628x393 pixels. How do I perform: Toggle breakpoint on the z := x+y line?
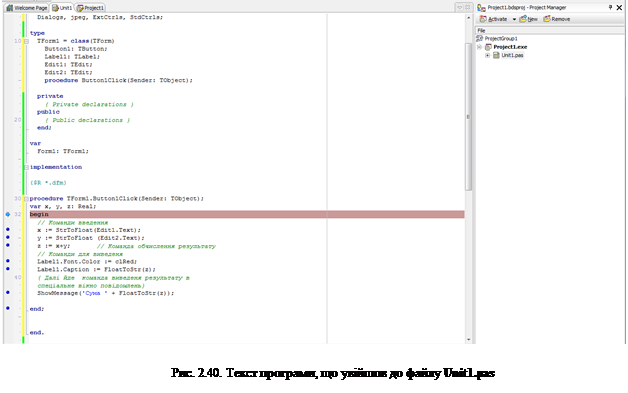point(8,245)
